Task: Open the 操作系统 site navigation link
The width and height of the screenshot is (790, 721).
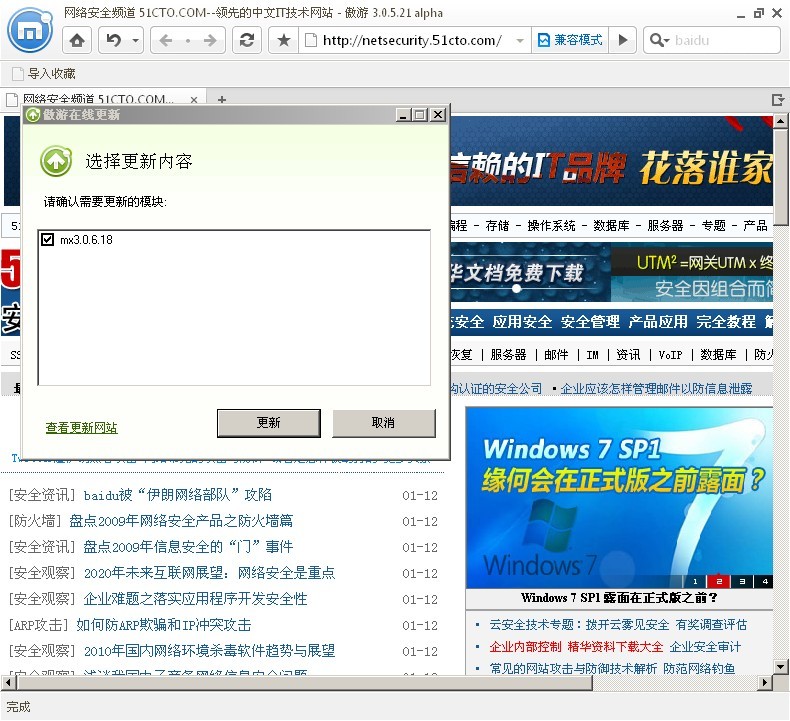Action: [551, 225]
